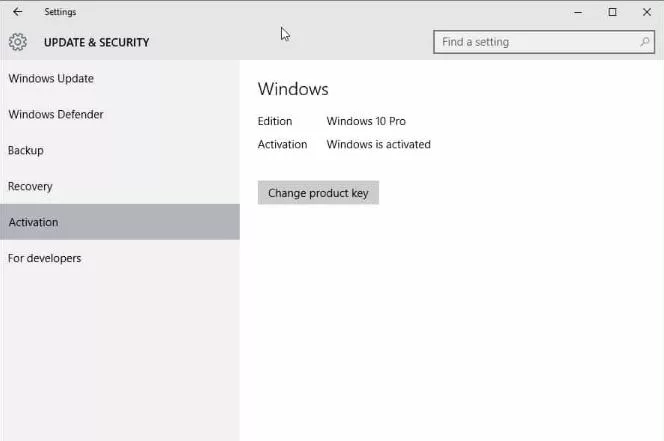Screen dimensions: 664x441
Task: Click the Settings title text
Action: tap(60, 12)
